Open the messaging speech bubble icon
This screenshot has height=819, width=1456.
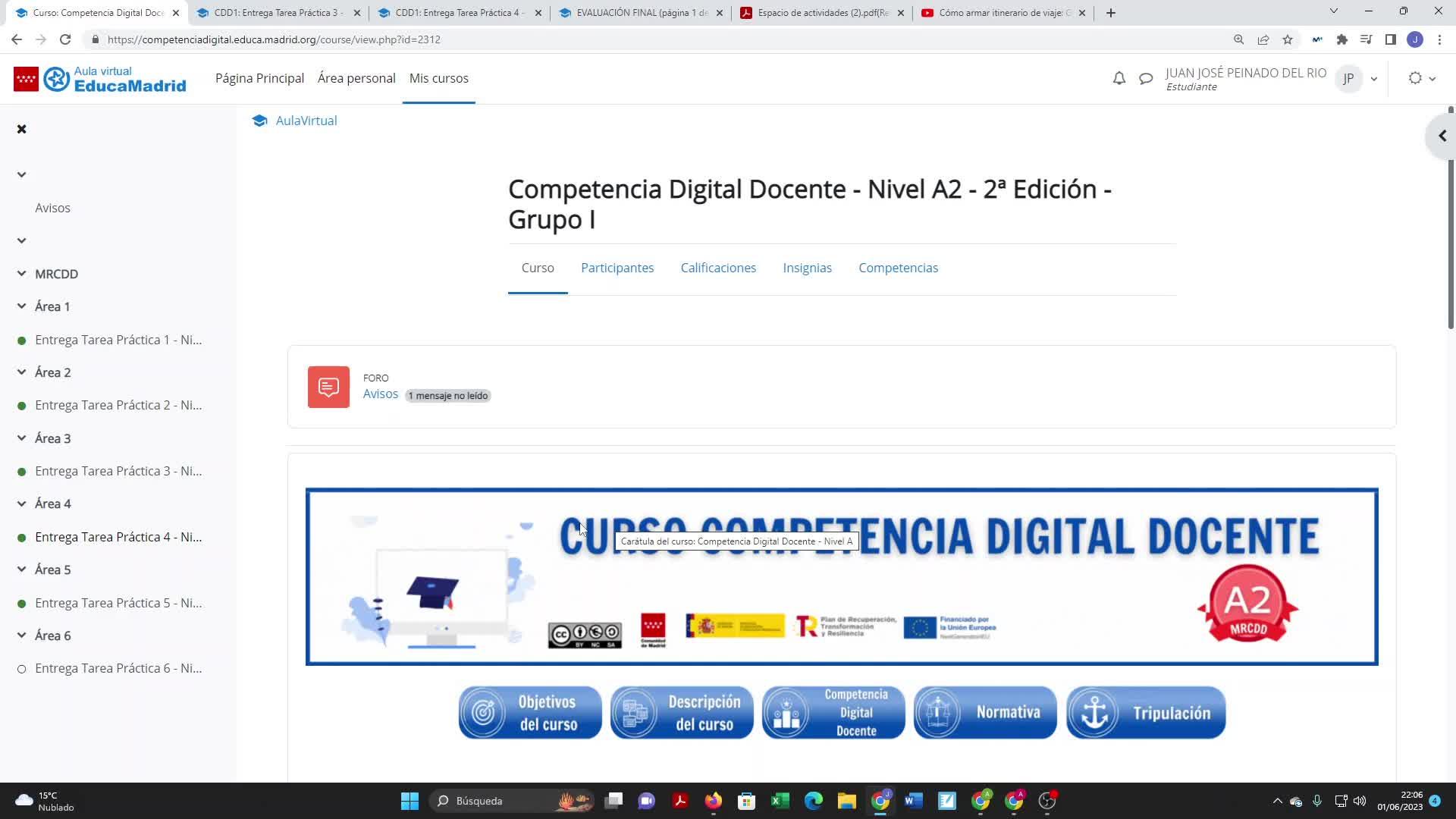pos(1146,78)
